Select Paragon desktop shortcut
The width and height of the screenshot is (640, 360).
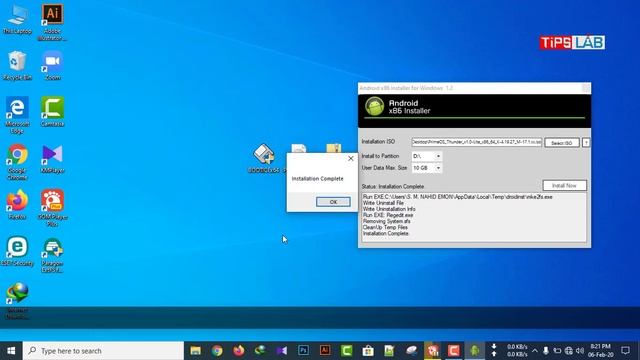[x=52, y=255]
